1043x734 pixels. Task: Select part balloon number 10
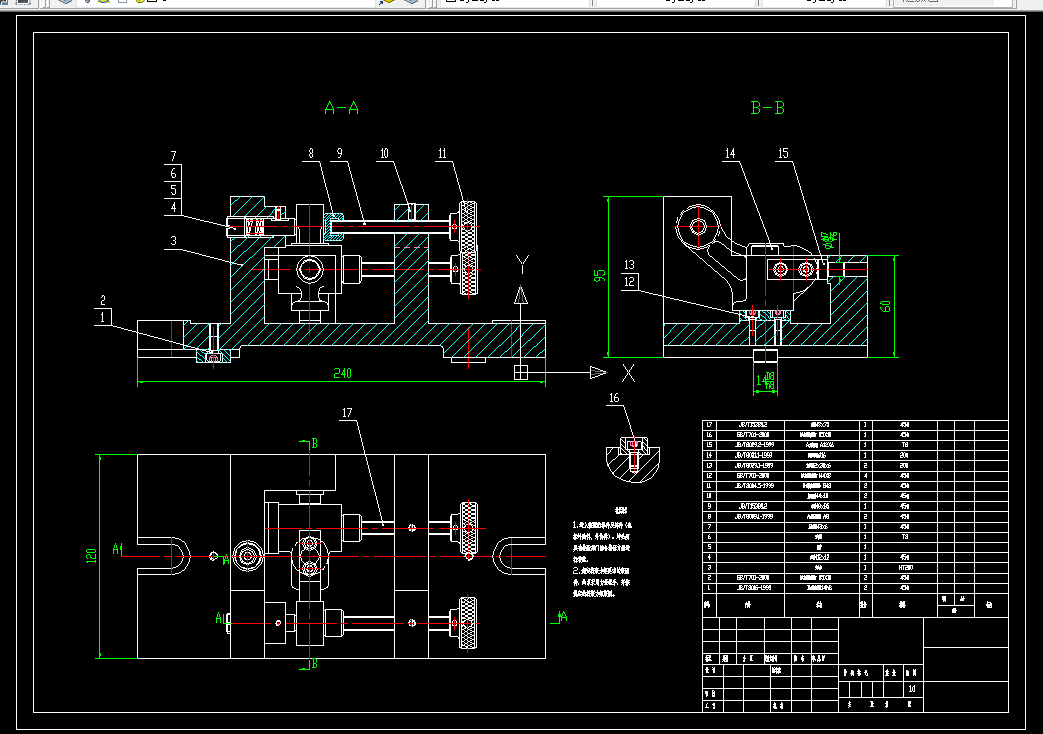pos(384,153)
